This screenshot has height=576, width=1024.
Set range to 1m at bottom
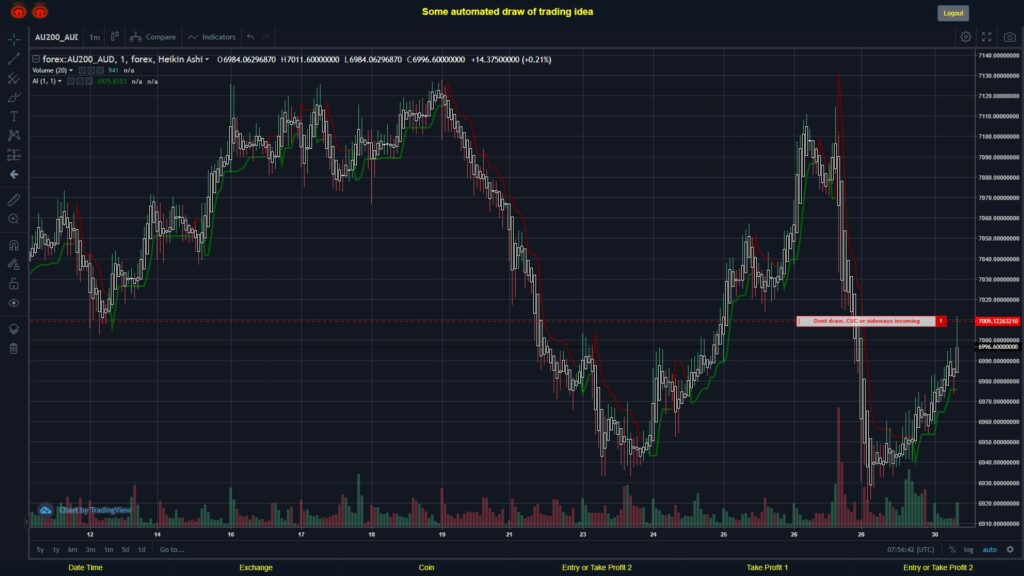point(108,550)
